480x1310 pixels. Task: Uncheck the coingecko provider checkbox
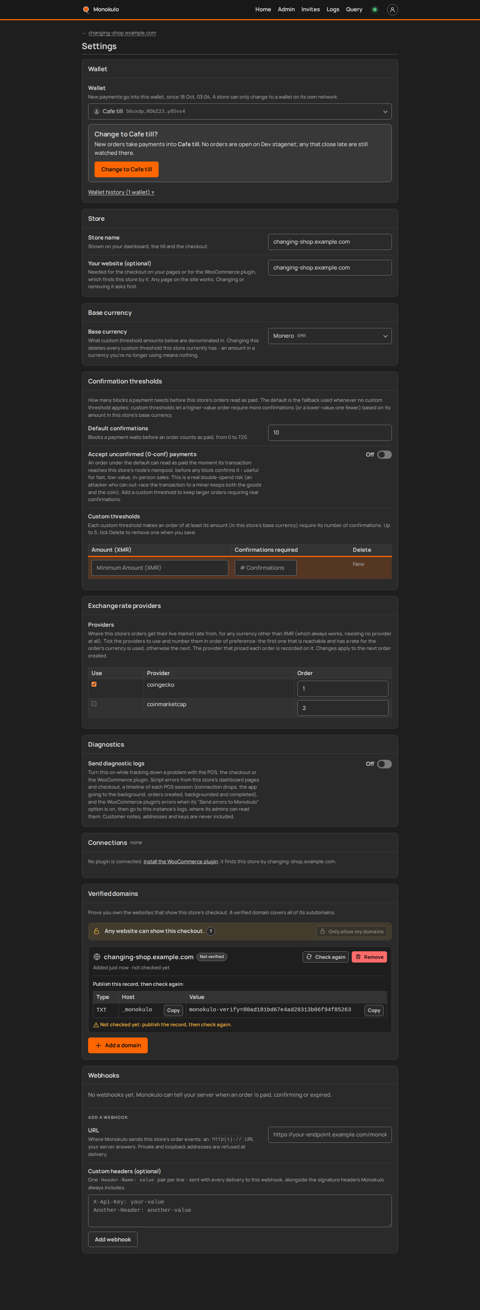pyautogui.click(x=95, y=685)
